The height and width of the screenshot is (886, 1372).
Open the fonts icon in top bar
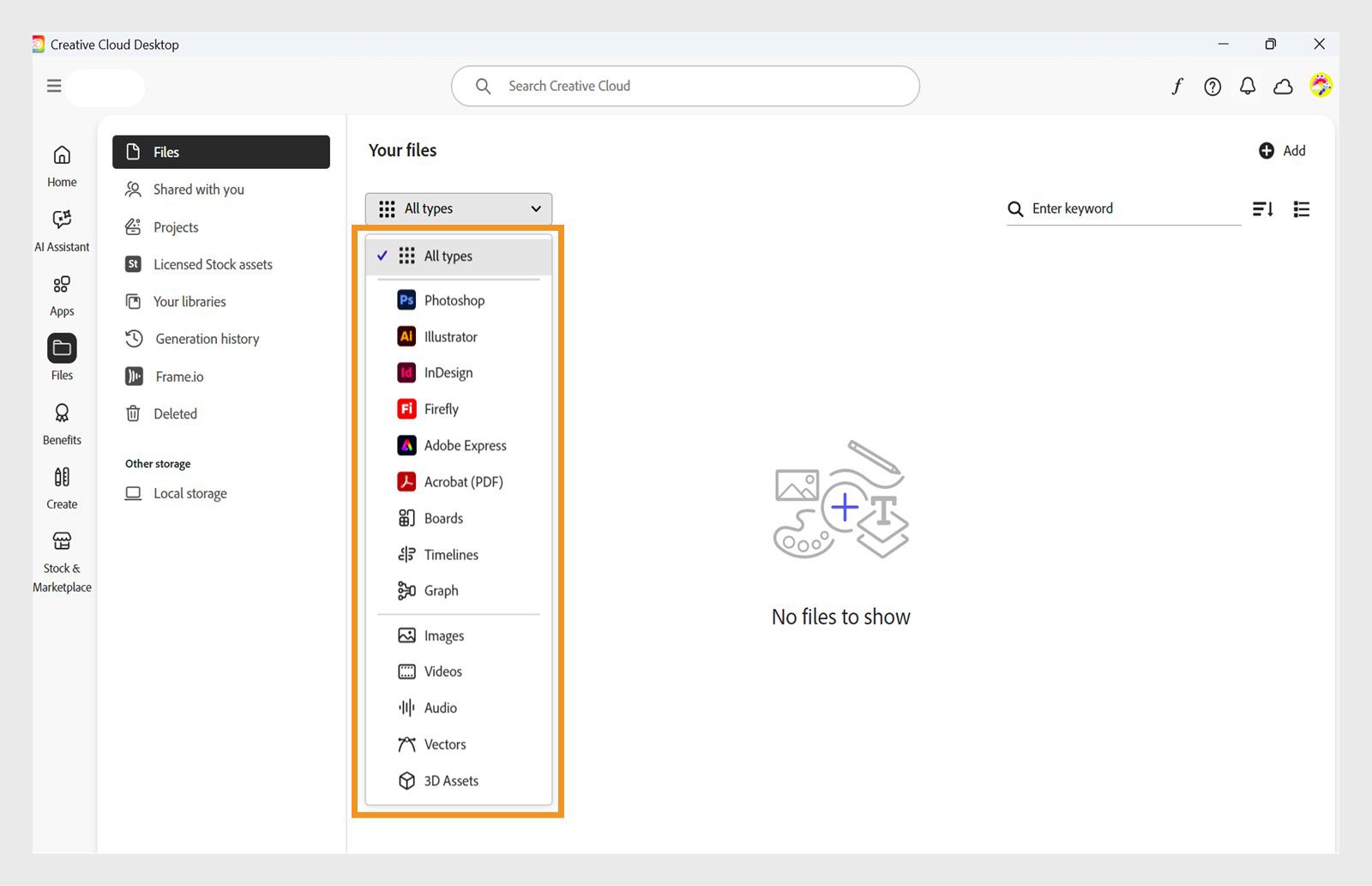click(x=1177, y=86)
